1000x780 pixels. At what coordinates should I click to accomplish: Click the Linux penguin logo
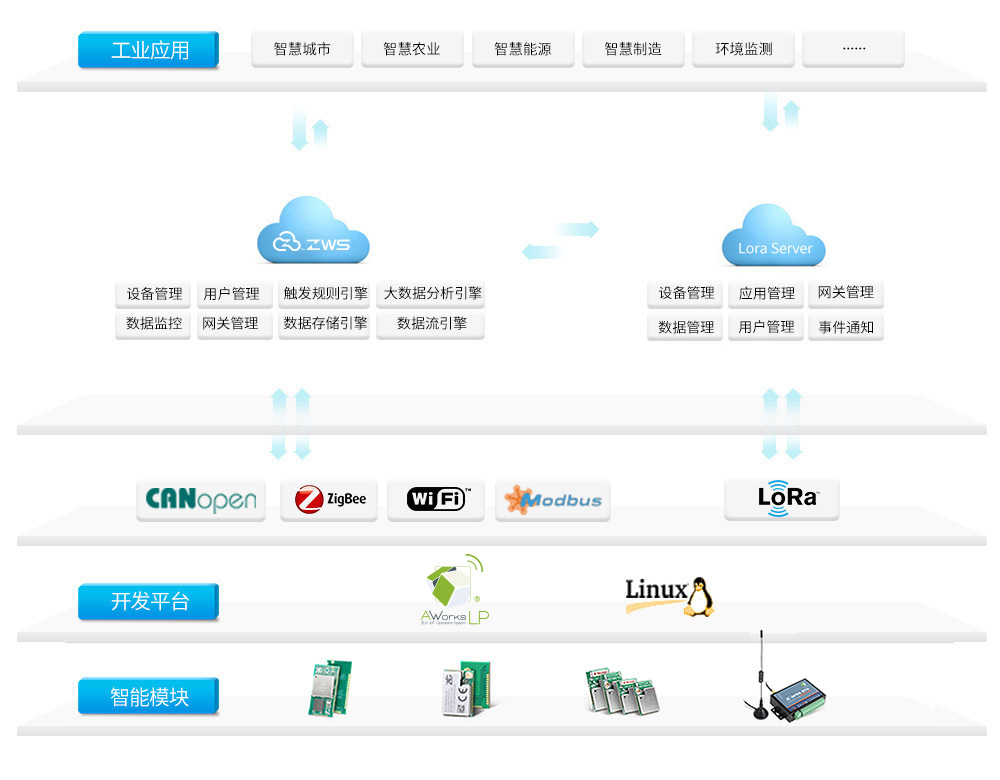coord(670,596)
